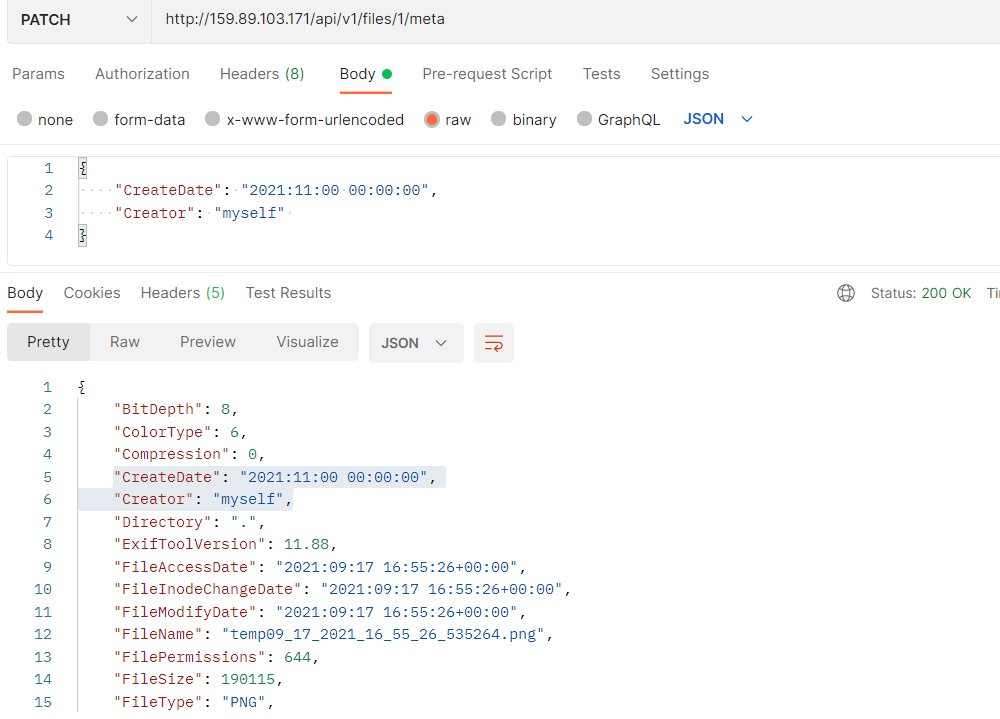The height and width of the screenshot is (719, 1000).
Task: Open the PATCH HTTP method dropdown
Action: coord(79,20)
